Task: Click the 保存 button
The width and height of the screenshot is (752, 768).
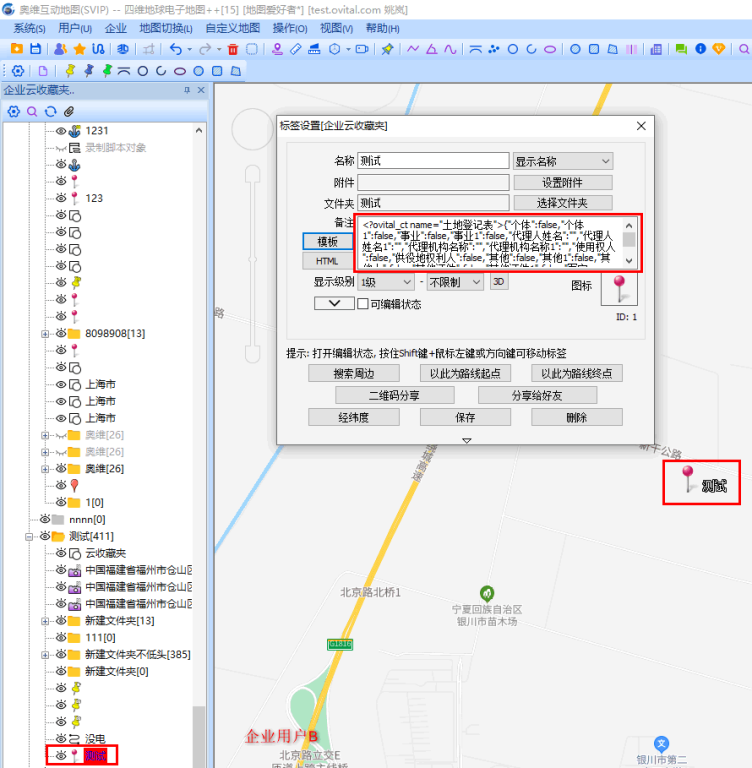Action: point(465,417)
